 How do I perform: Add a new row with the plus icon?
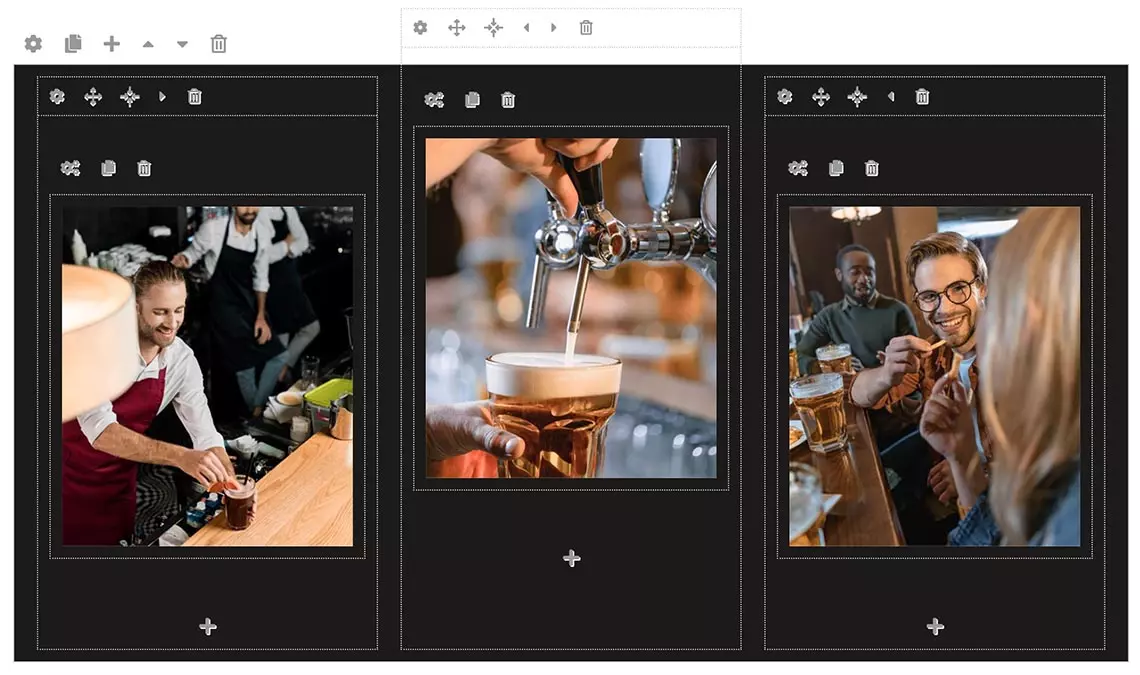pyautogui.click(x=111, y=43)
